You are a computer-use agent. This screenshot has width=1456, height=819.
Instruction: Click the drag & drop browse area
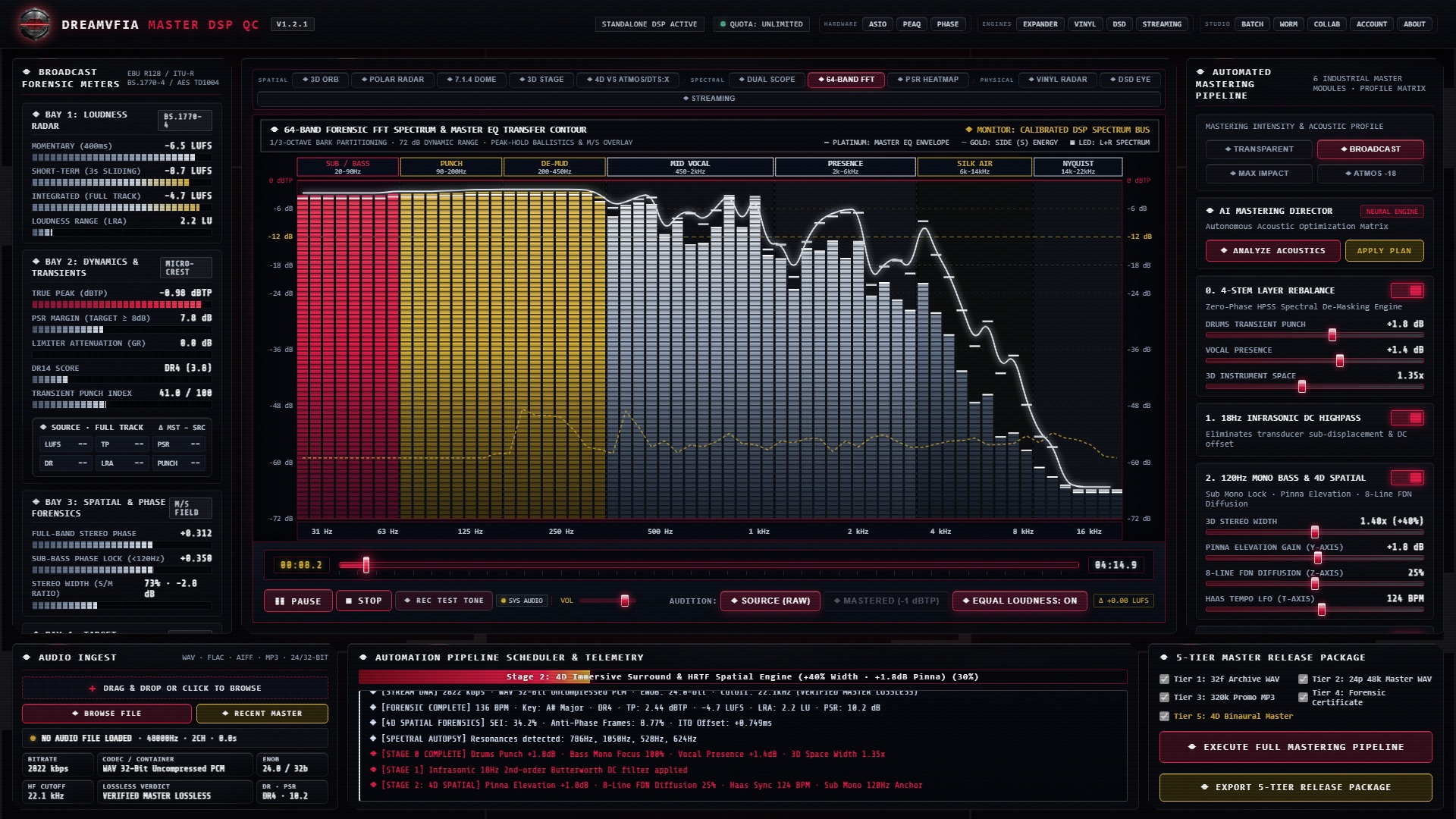[x=175, y=689]
